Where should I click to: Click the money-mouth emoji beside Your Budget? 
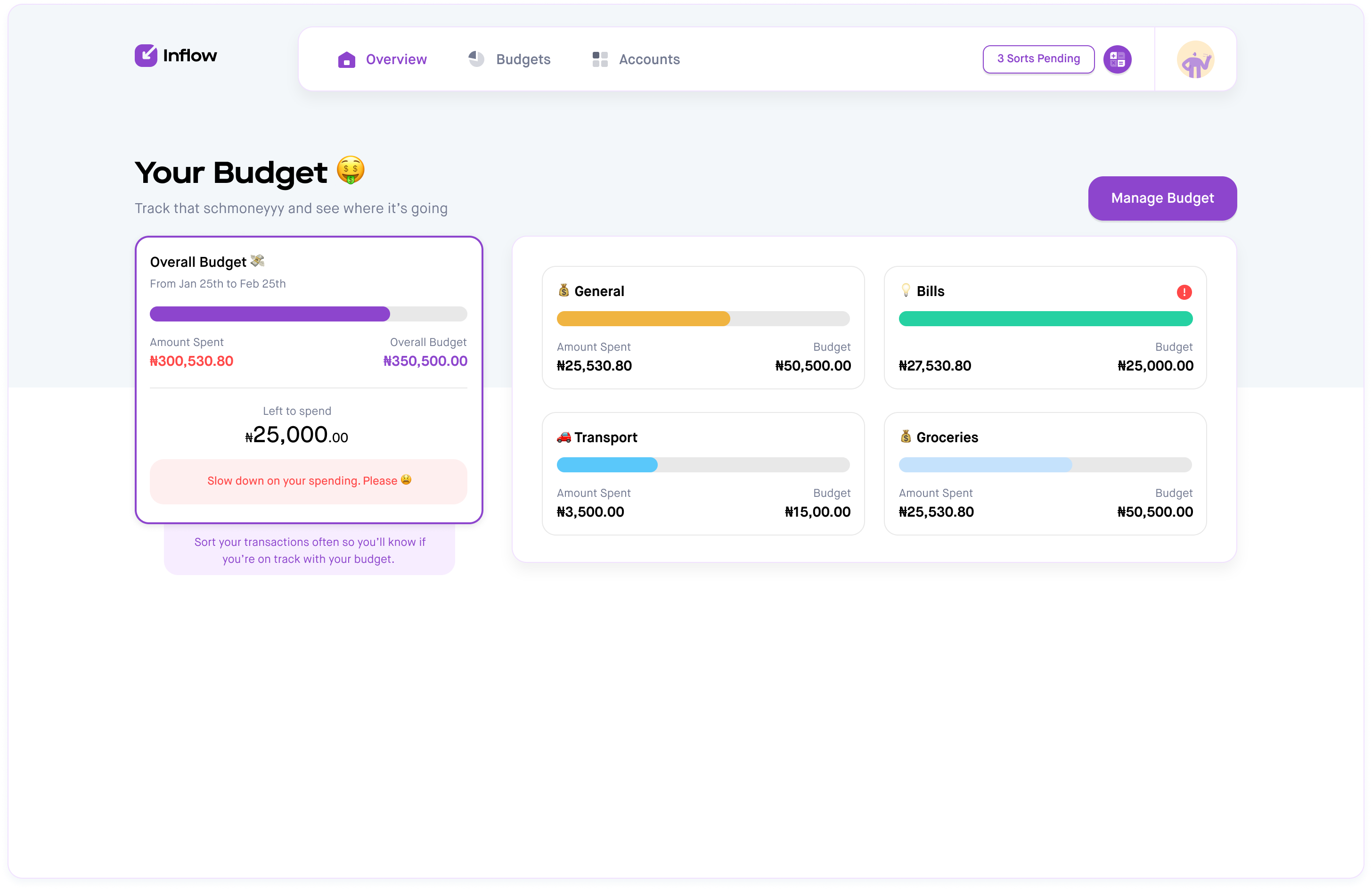(x=351, y=170)
